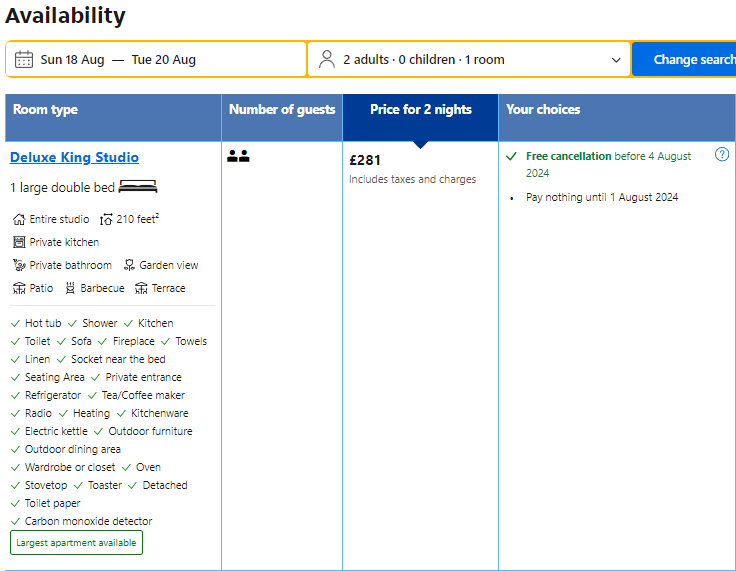736x571 pixels.
Task: Click the two-guests occupancy icon
Action: [238, 156]
